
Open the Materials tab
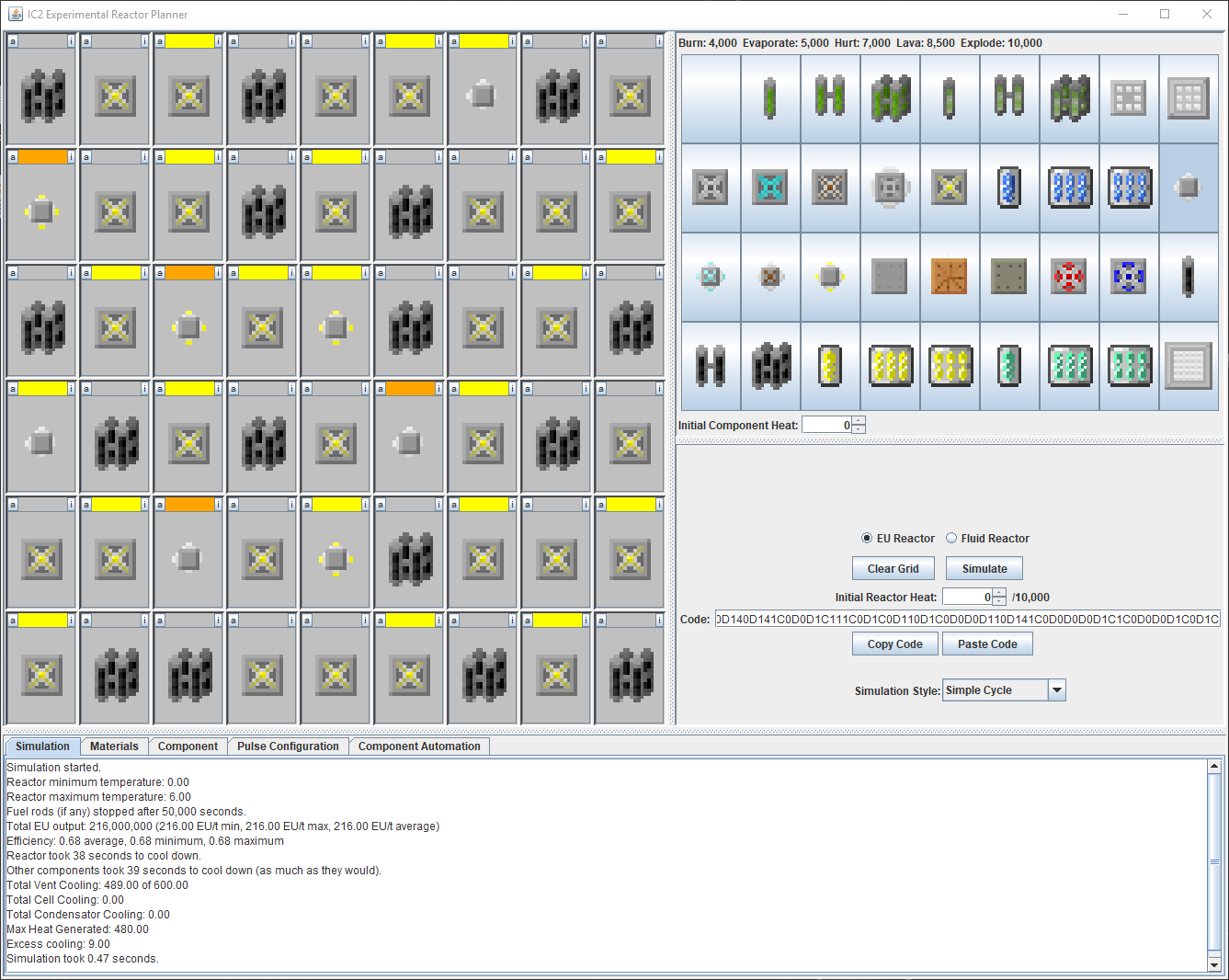coord(114,746)
